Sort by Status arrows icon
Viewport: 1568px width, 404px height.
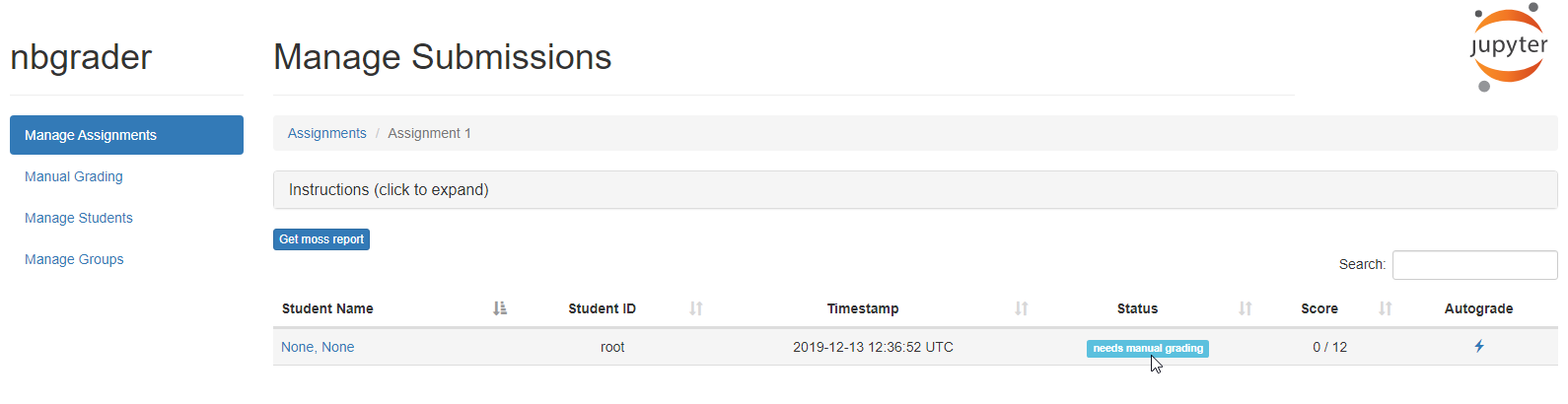point(1246,308)
